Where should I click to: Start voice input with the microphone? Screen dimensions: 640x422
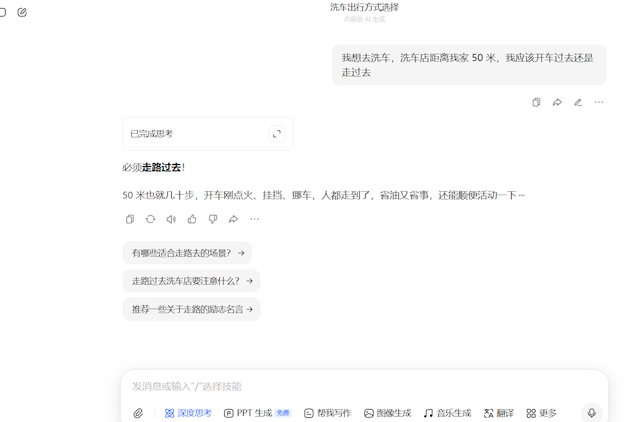(x=591, y=413)
